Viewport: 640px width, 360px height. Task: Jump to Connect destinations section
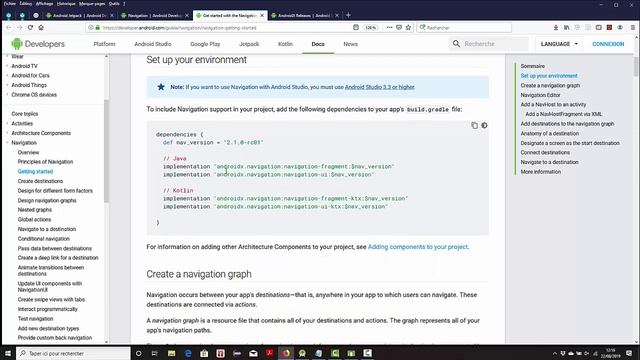545,152
